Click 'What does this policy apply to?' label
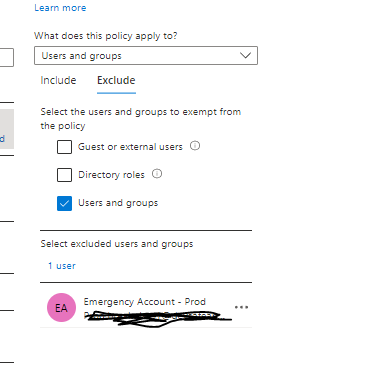Image resolution: width=385 pixels, height=366 pixels. (106, 36)
